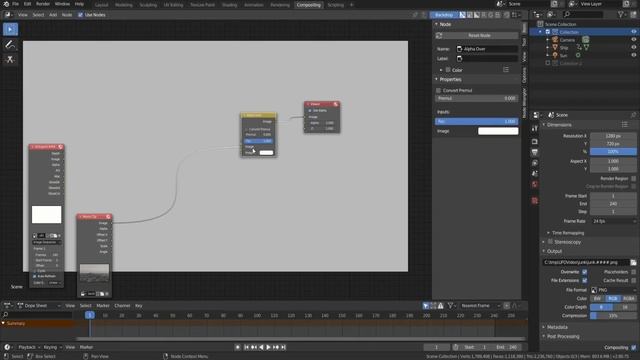Image resolution: width=640 pixels, height=360 pixels.
Task: Click the auto-keying record button
Action: [x=238, y=347]
